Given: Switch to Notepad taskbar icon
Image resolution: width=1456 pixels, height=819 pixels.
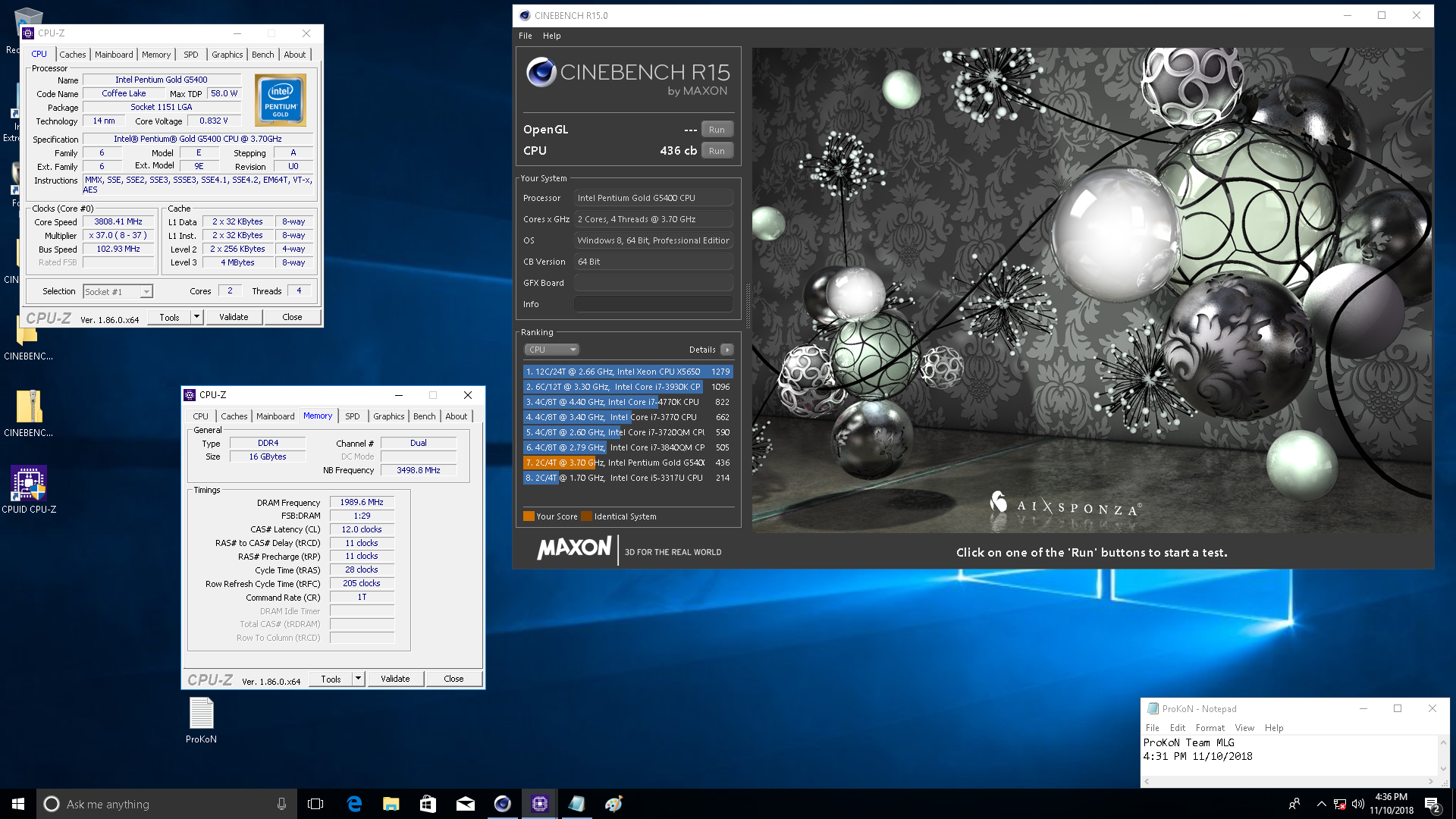Looking at the screenshot, I should point(576,804).
